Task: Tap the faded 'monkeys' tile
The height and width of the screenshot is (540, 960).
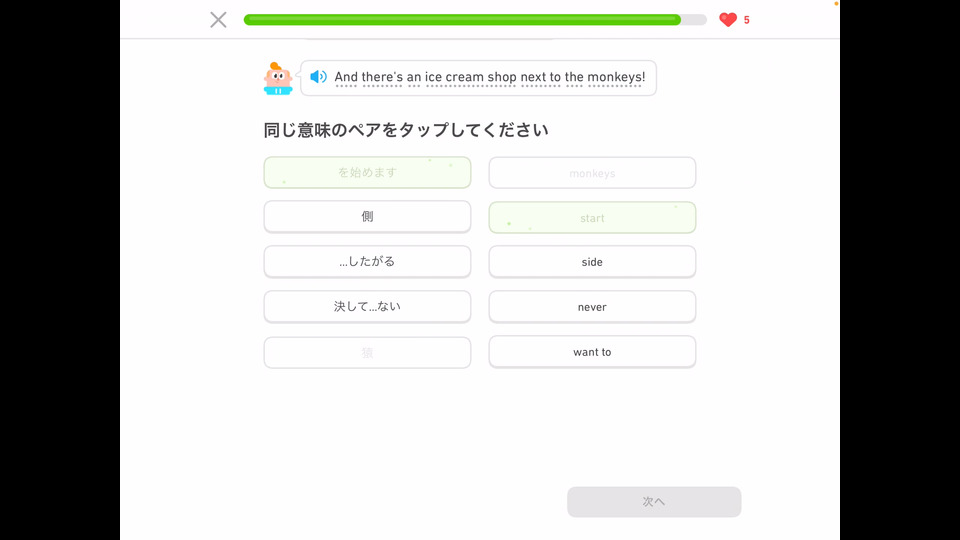Action: pyautogui.click(x=592, y=173)
